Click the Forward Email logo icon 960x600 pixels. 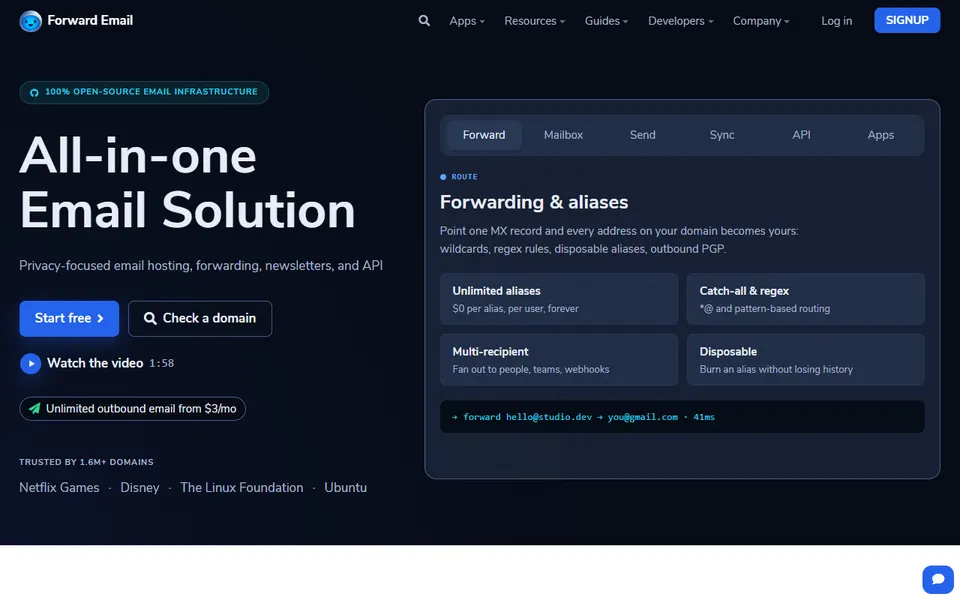pos(30,21)
